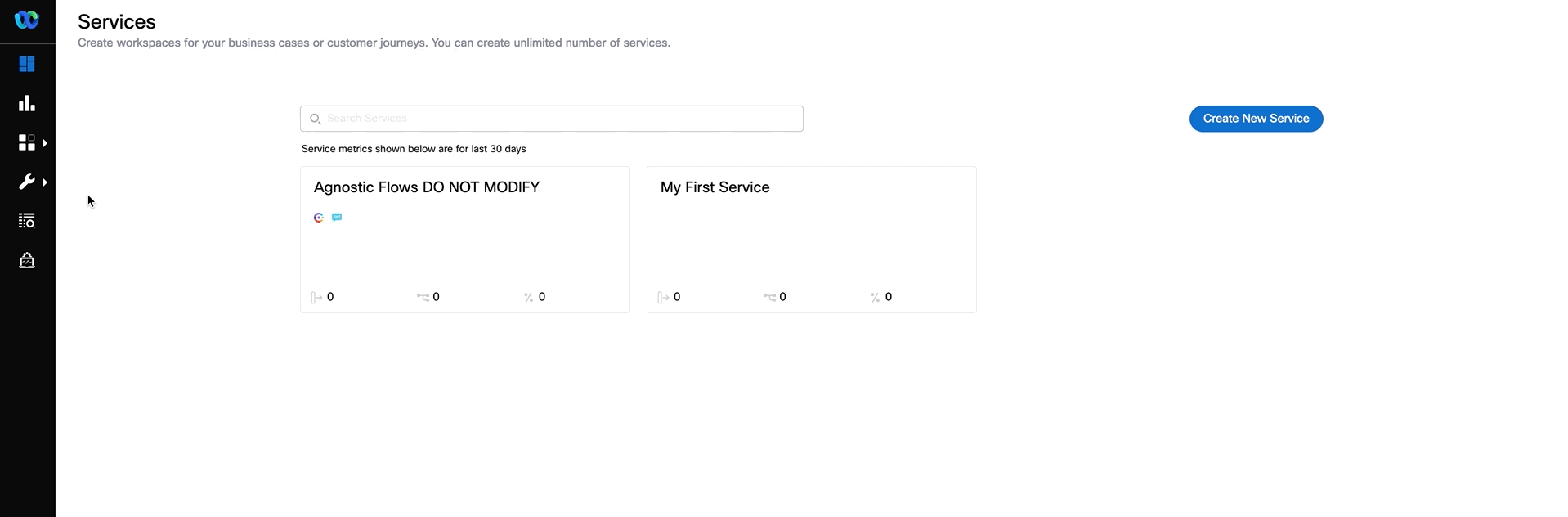Click the Create New Service button
Viewport: 1568px width, 517px height.
pyautogui.click(x=1256, y=119)
